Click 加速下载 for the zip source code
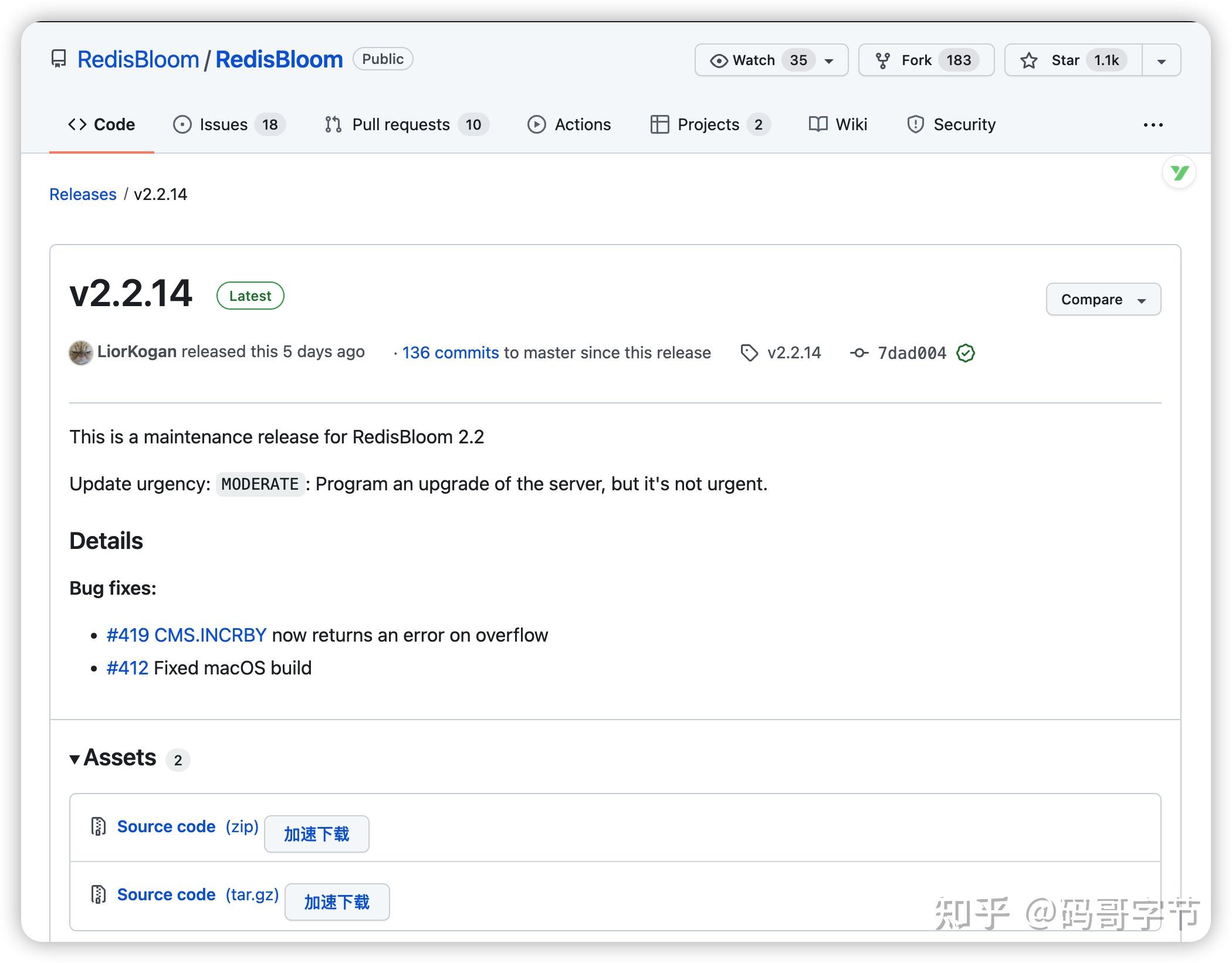1232x963 pixels. coord(316,833)
